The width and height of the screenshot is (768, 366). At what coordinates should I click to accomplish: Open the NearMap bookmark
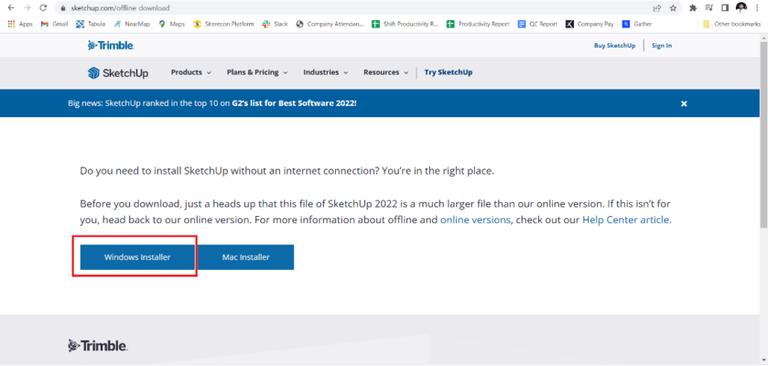pyautogui.click(x=132, y=24)
